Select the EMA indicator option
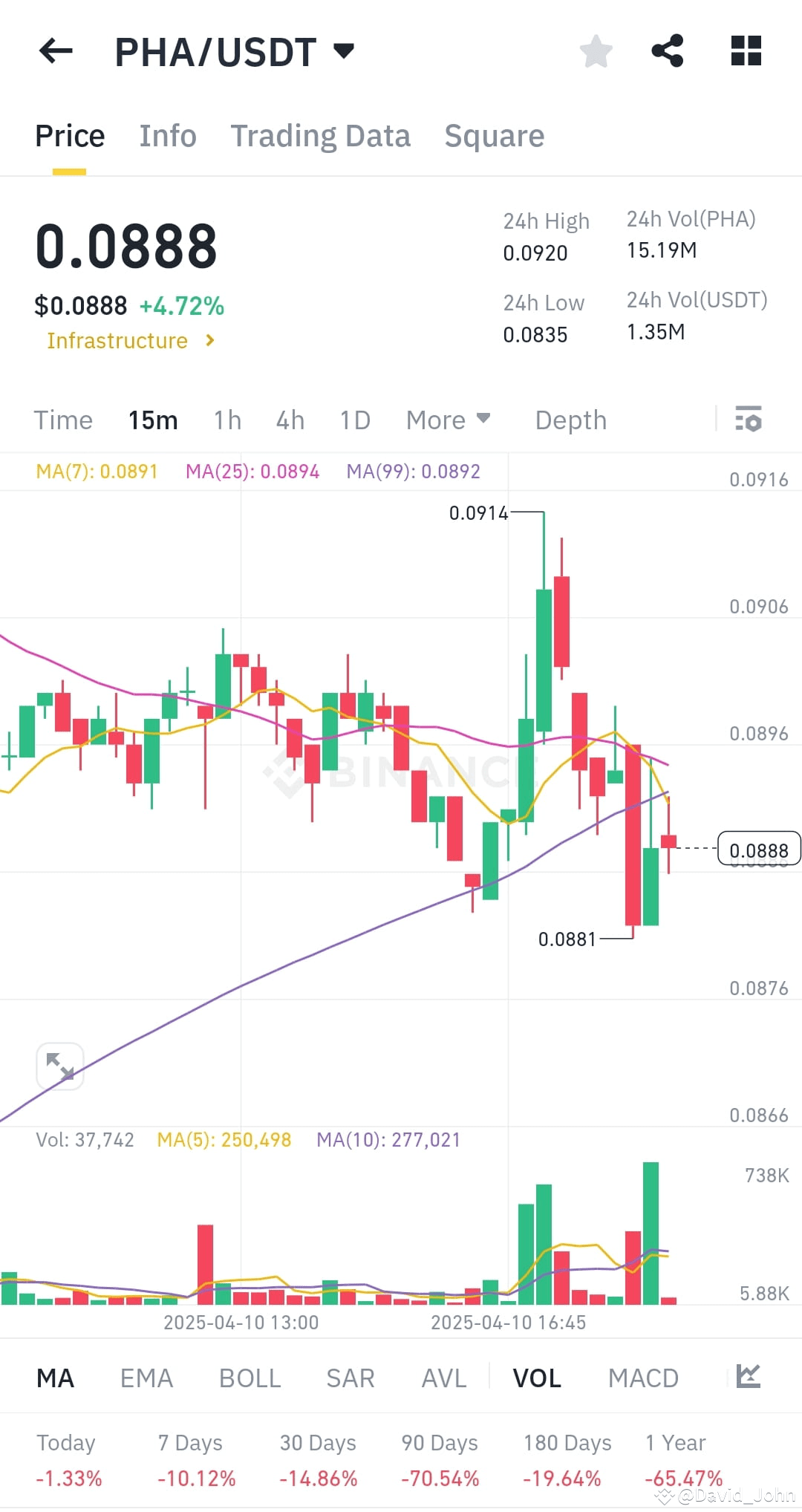802x1512 pixels. tap(146, 1378)
